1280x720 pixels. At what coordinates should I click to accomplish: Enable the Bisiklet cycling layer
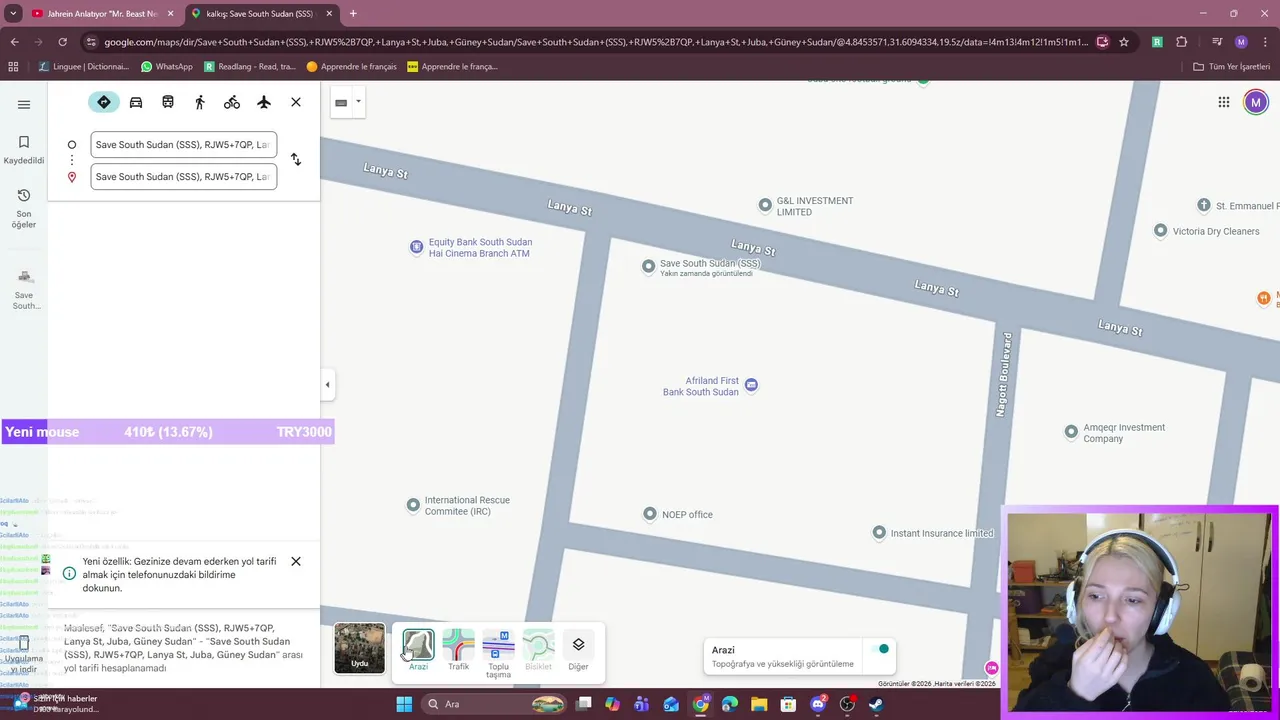coord(538,650)
